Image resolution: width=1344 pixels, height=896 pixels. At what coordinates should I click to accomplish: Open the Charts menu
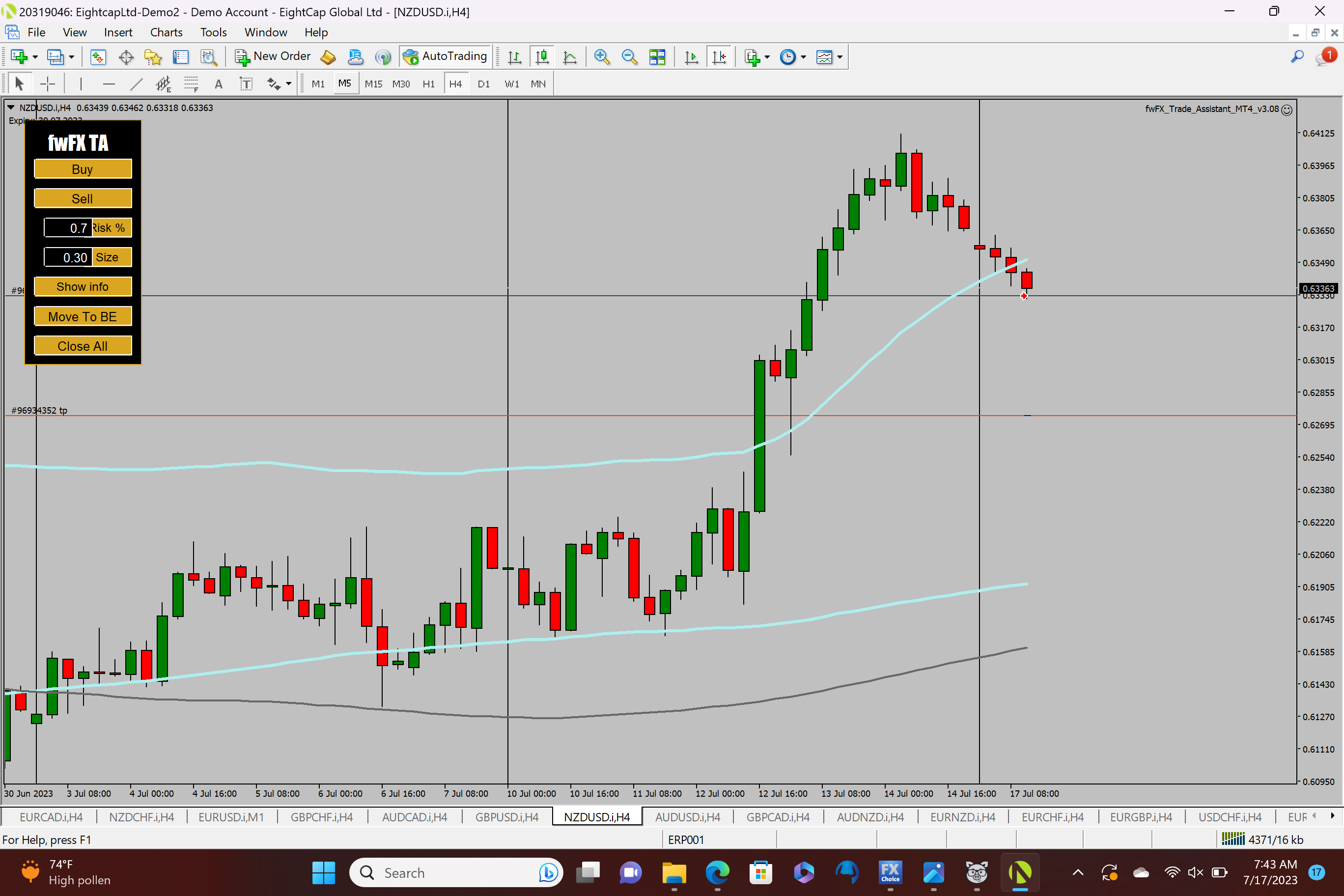(x=166, y=32)
